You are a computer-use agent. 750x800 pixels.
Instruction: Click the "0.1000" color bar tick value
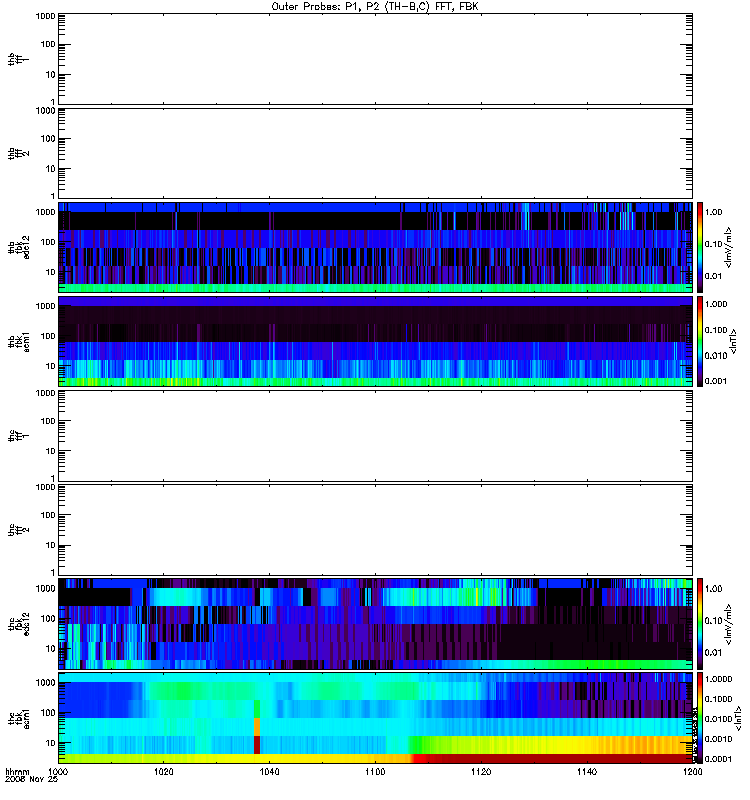tap(718, 699)
